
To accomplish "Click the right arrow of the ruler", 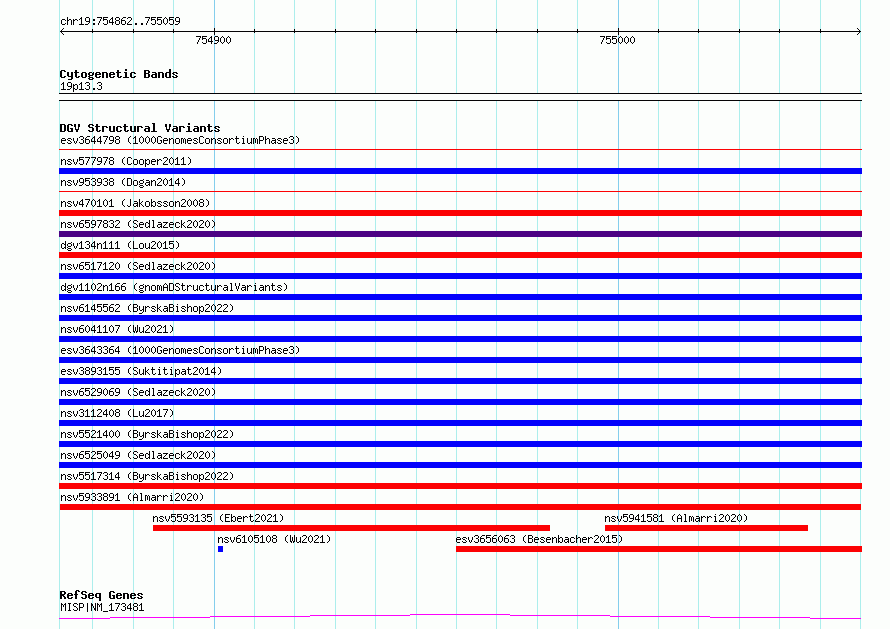I will click(x=859, y=31).
